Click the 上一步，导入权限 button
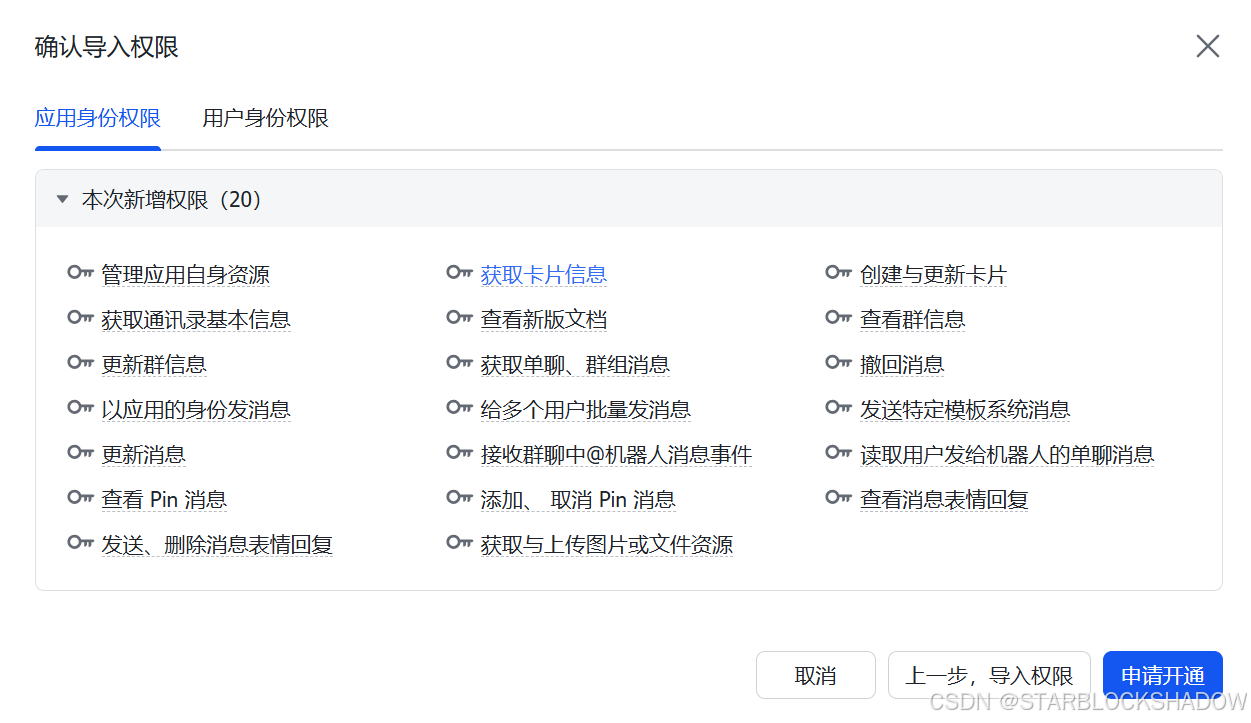 (988, 675)
